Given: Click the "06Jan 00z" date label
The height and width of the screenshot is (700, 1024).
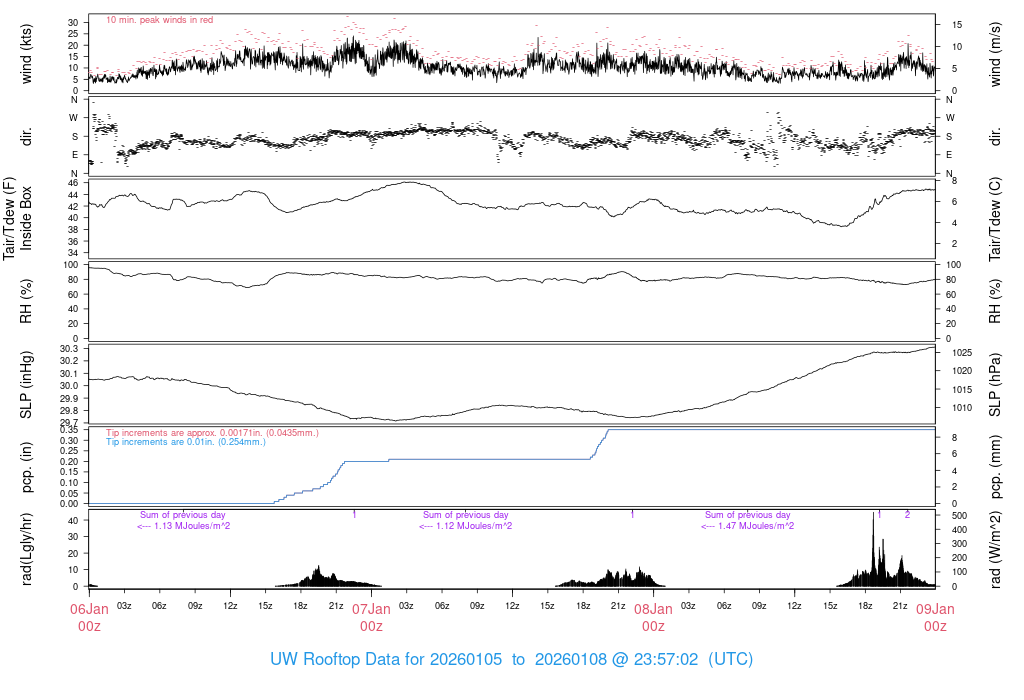Looking at the screenshot, I should (89, 618).
